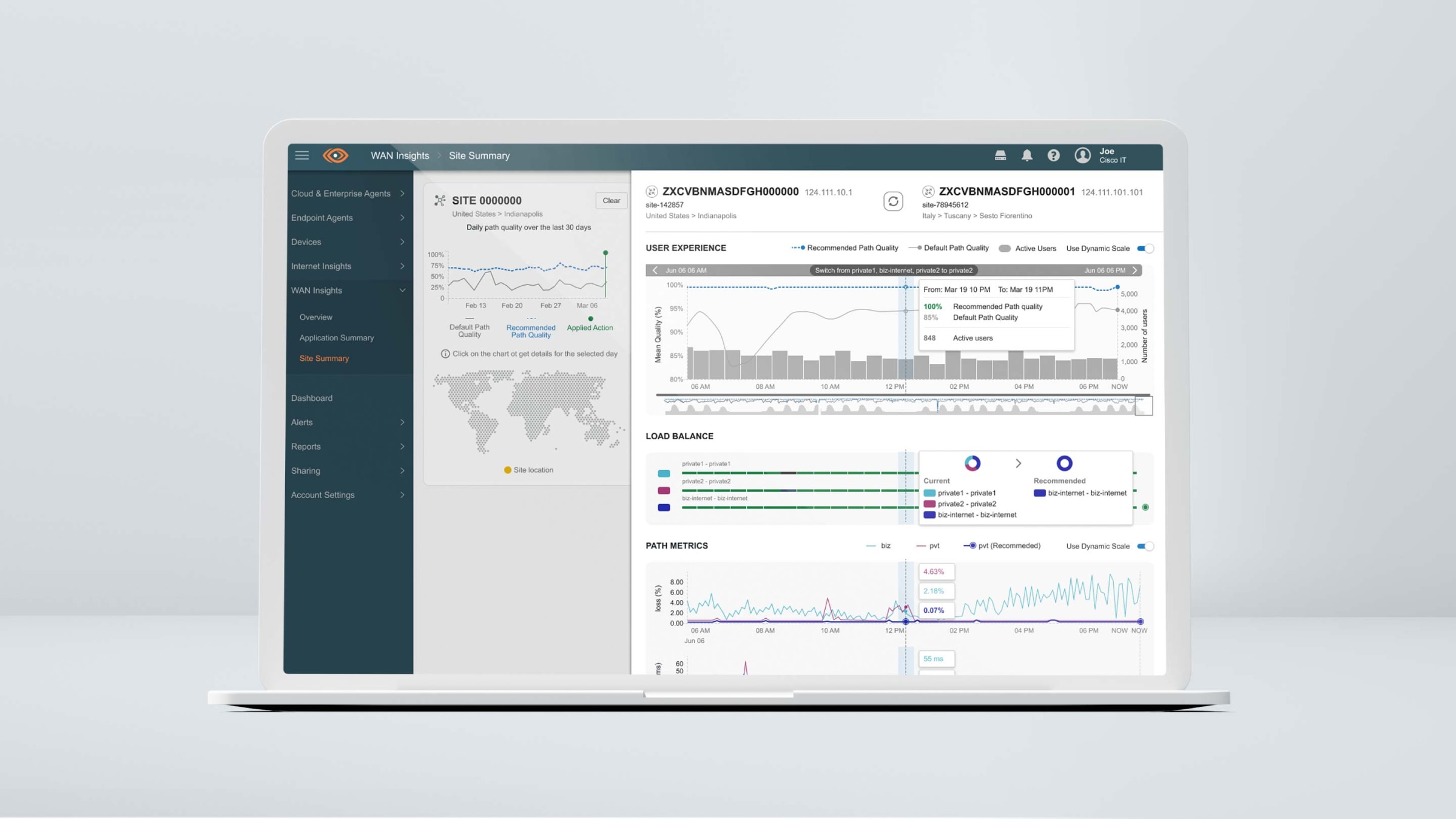This screenshot has width=1456, height=819.
Task: Click the device inventory icon in the header
Action: (1000, 155)
